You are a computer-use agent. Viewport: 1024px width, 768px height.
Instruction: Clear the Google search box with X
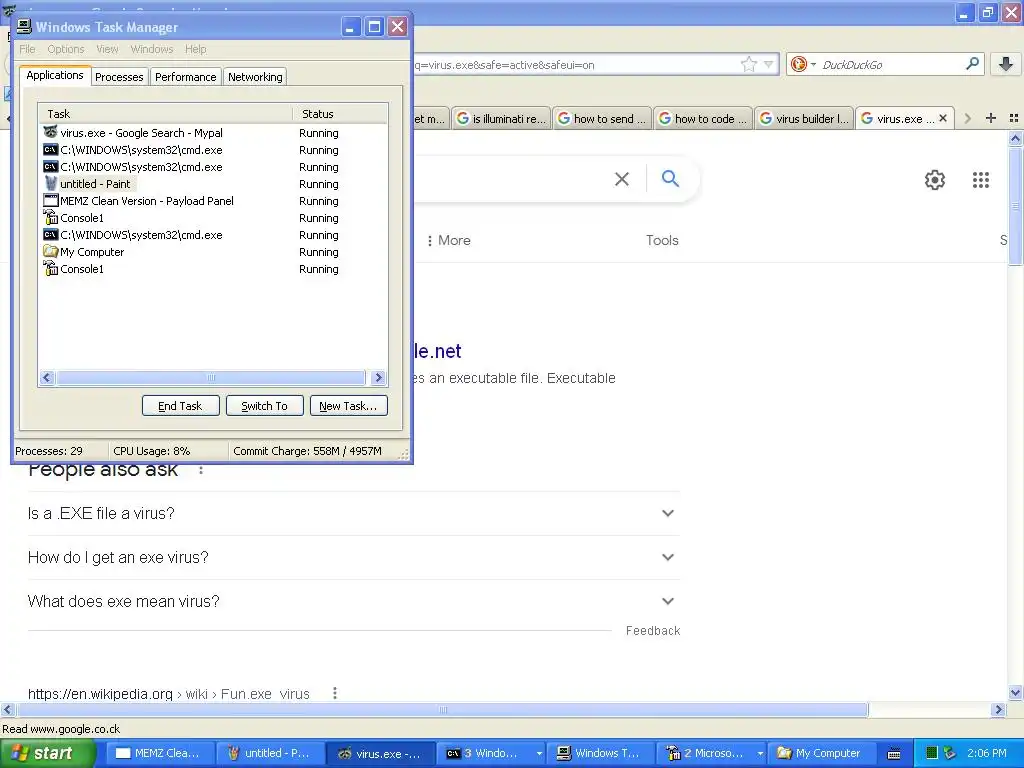622,179
